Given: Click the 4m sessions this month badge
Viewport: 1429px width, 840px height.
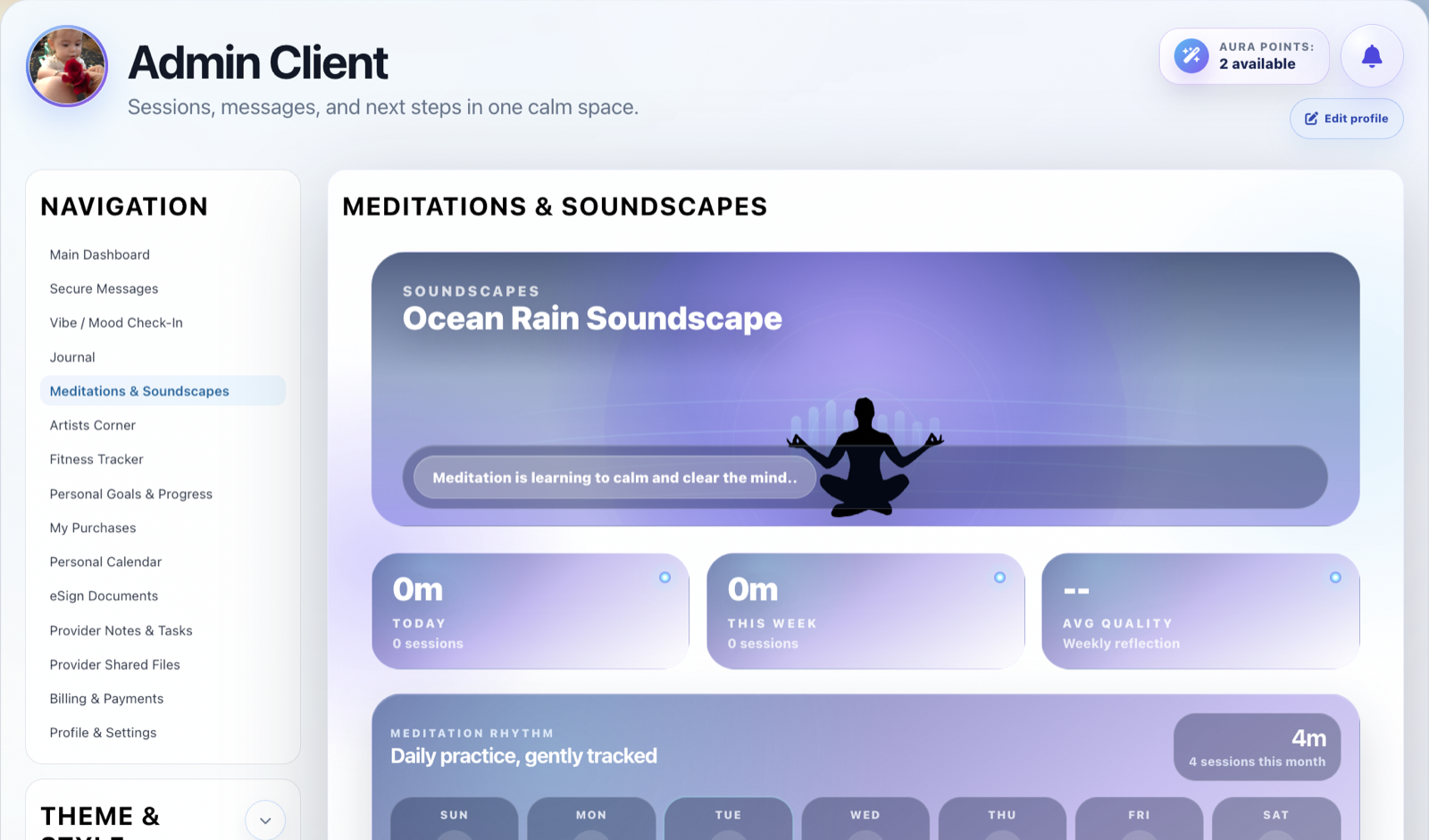Looking at the screenshot, I should pyautogui.click(x=1257, y=747).
